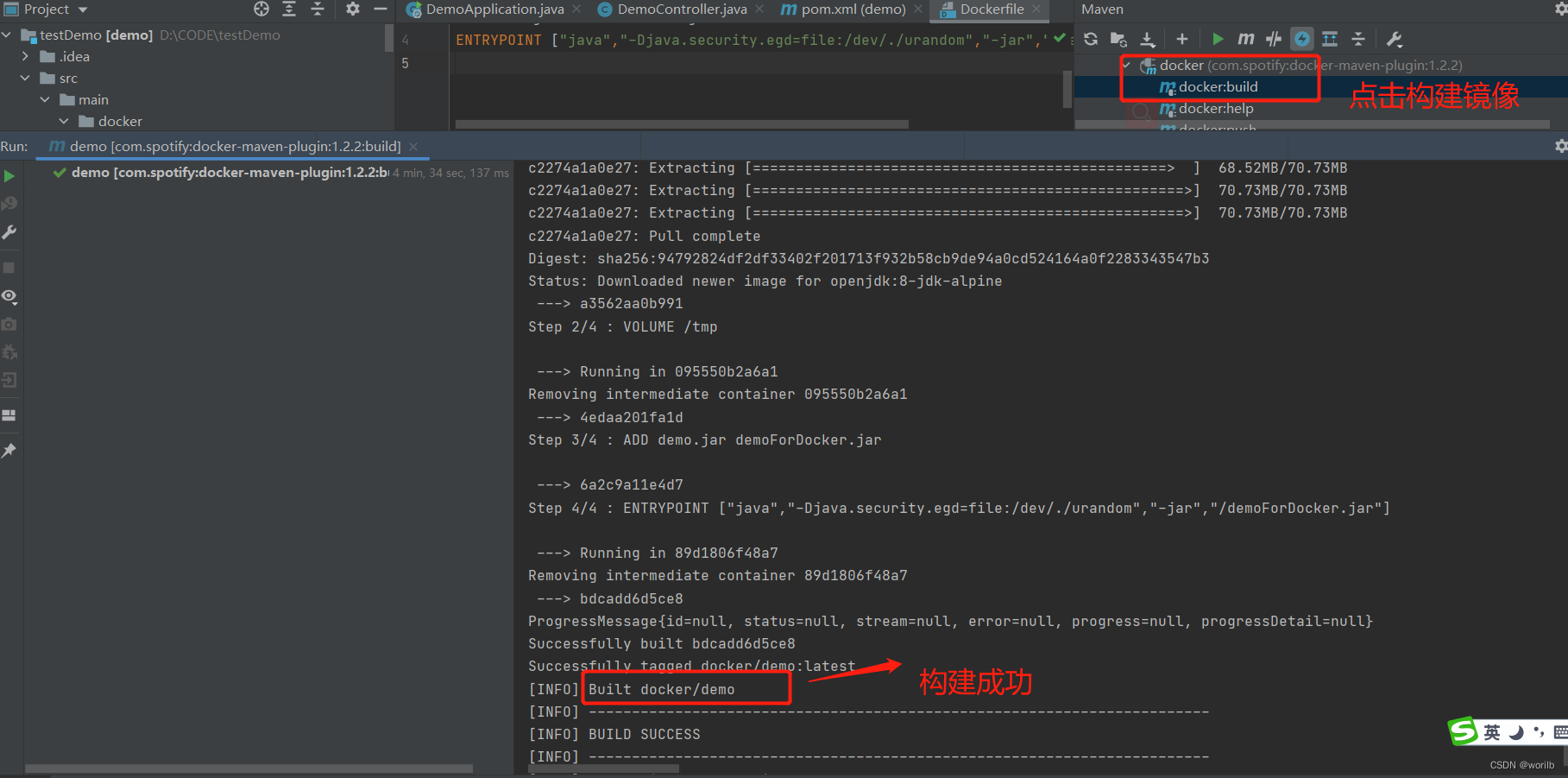Image resolution: width=1568 pixels, height=778 pixels.
Task: Toggle Sogou English/Chinese mode button
Action: pyautogui.click(x=1492, y=733)
